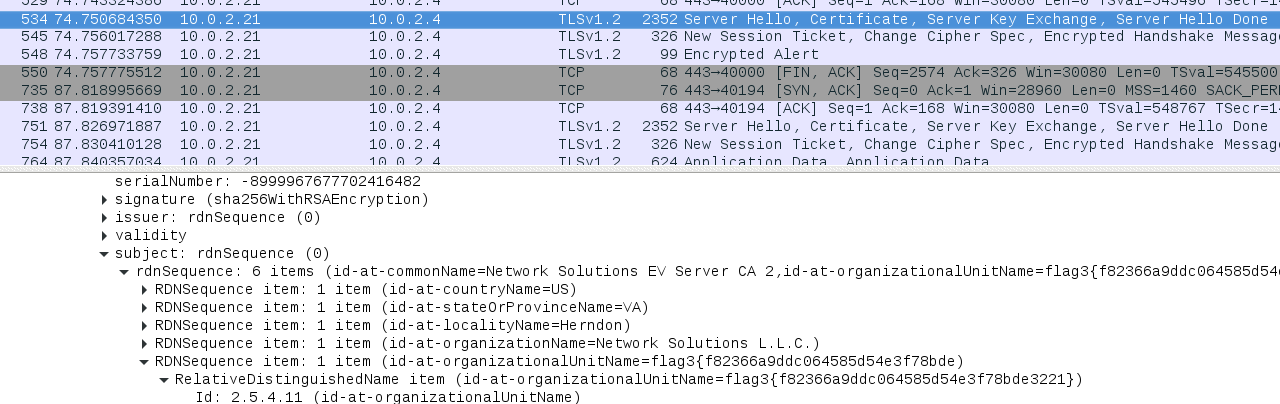Select packet 751 Server Hello row
Image resolution: width=1280 pixels, height=404 pixels.
(x=640, y=127)
